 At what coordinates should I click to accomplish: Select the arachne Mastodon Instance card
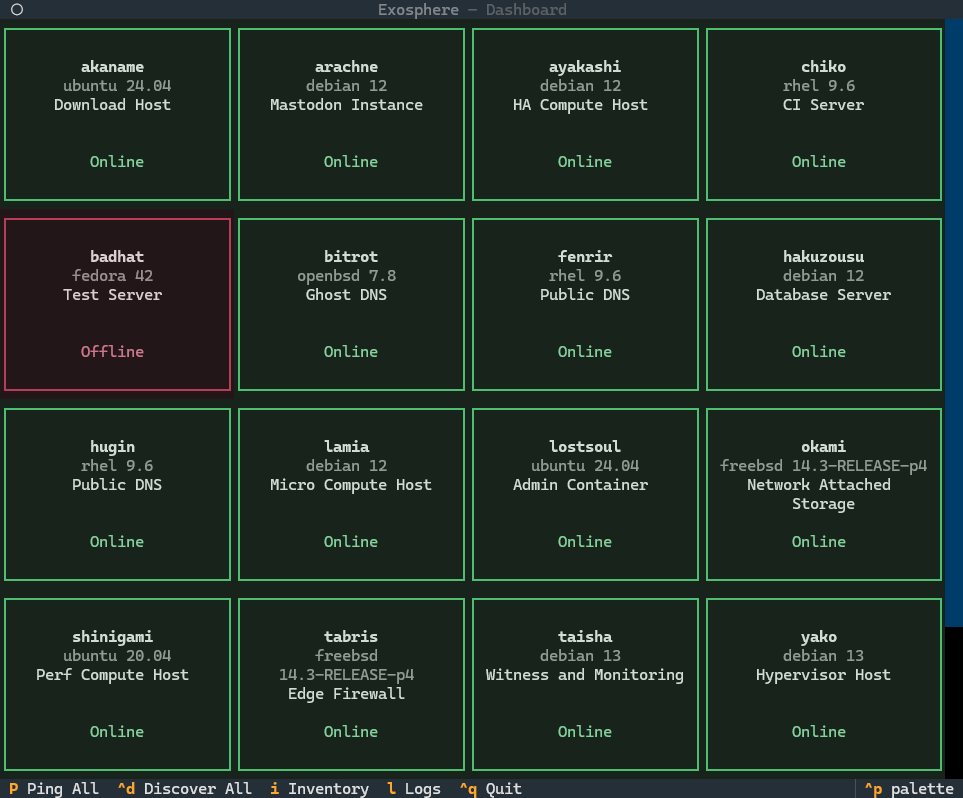pos(351,113)
